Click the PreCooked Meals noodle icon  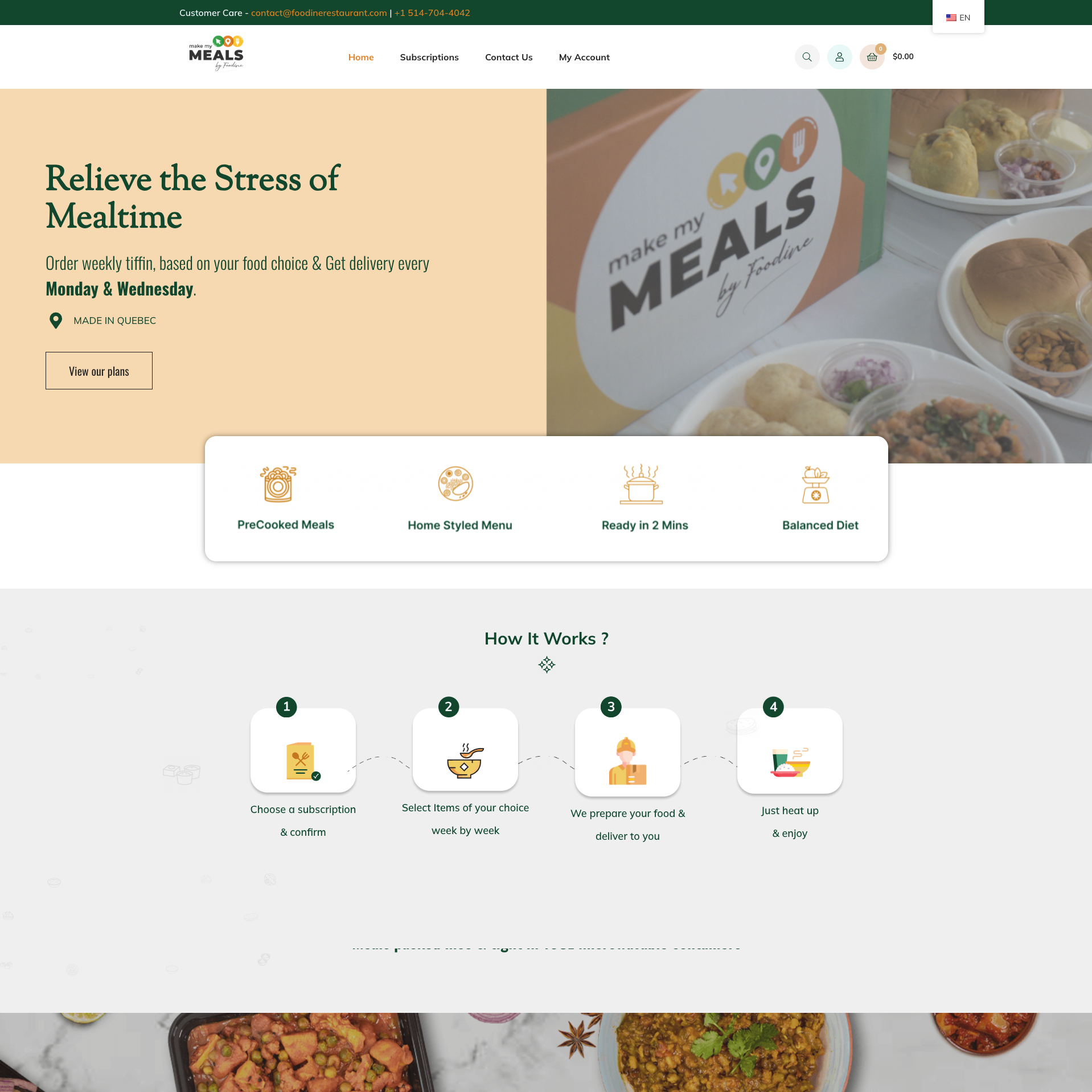tap(278, 484)
